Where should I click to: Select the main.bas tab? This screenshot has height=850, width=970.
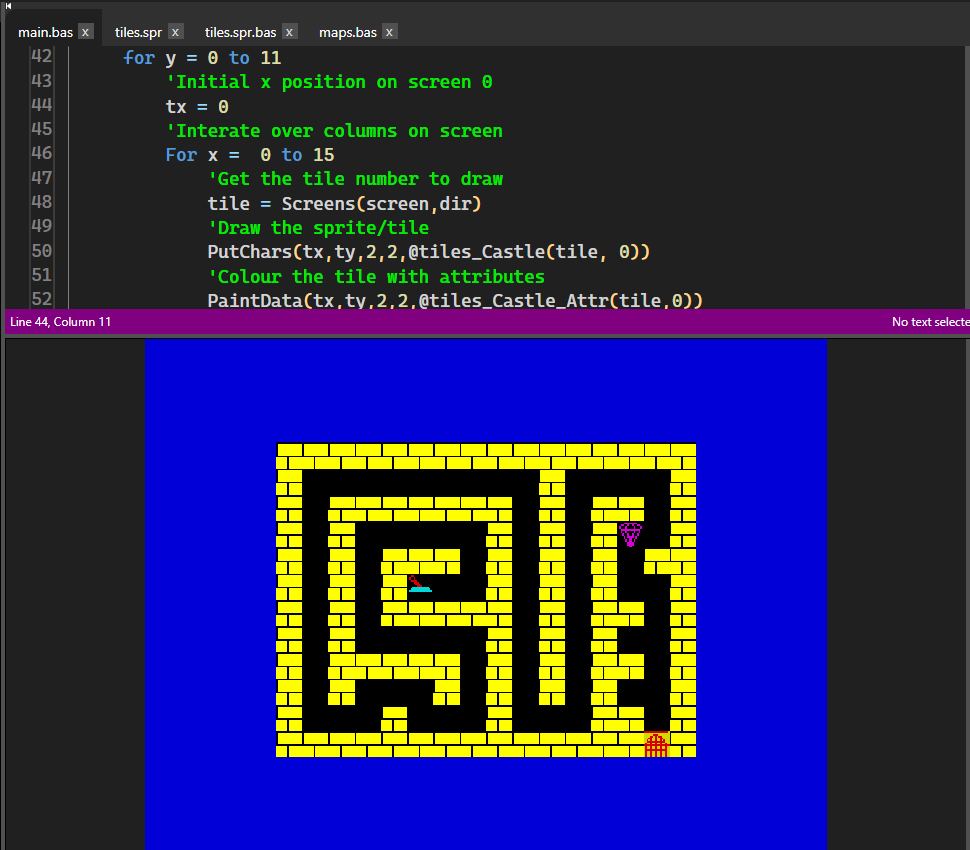(45, 33)
